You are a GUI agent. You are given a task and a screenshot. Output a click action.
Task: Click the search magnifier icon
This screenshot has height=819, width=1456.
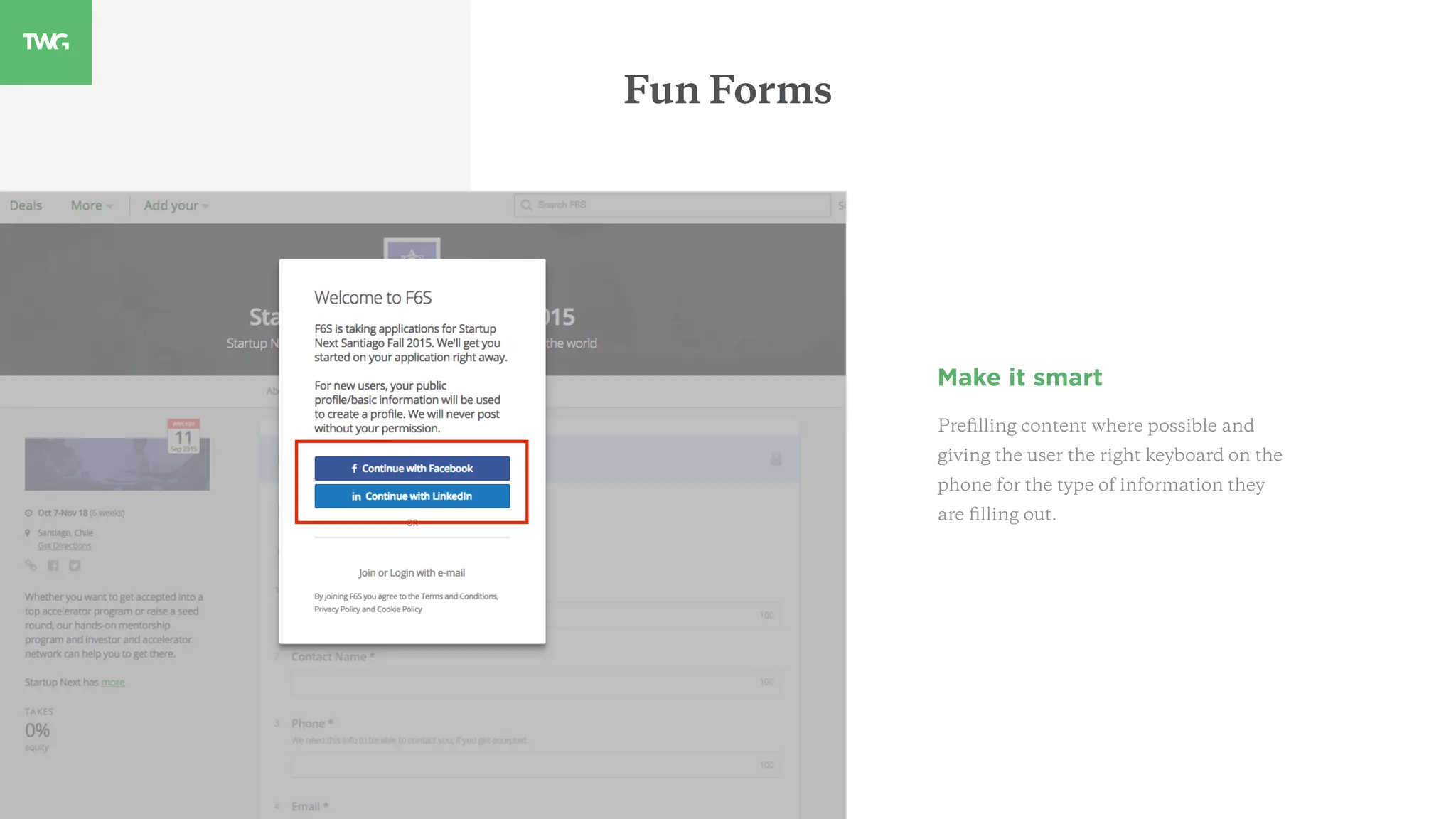pos(527,205)
